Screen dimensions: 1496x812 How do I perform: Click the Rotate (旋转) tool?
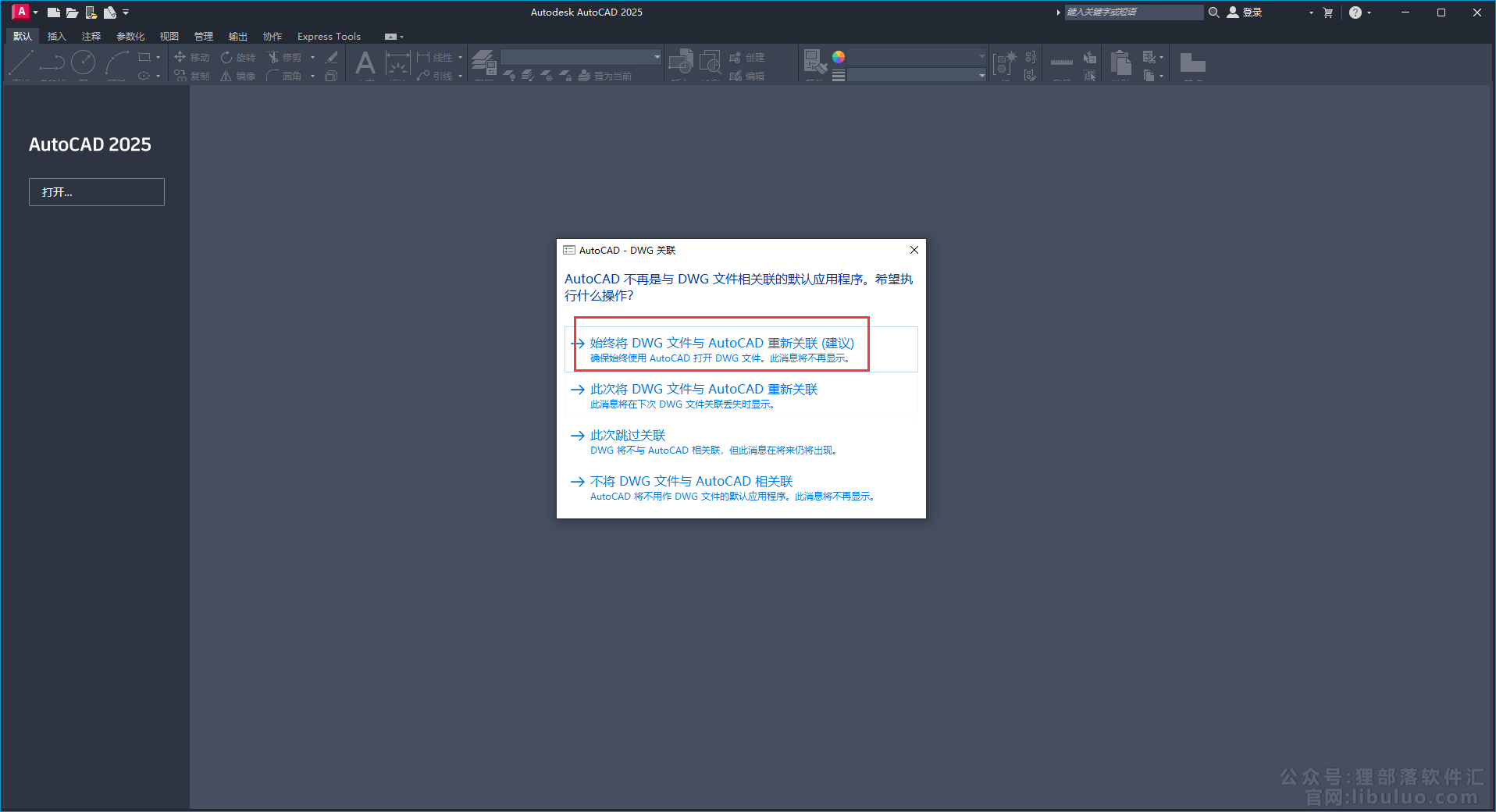[238, 57]
